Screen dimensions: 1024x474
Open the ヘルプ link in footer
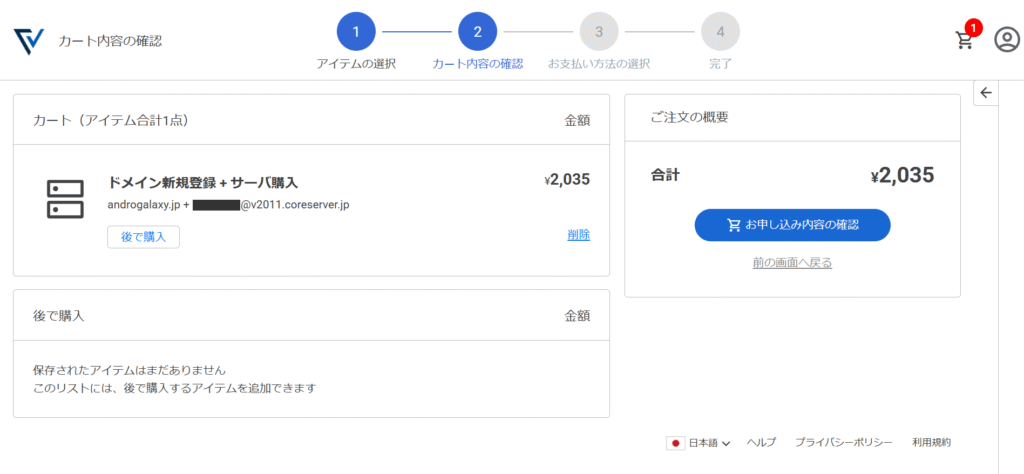click(x=761, y=443)
